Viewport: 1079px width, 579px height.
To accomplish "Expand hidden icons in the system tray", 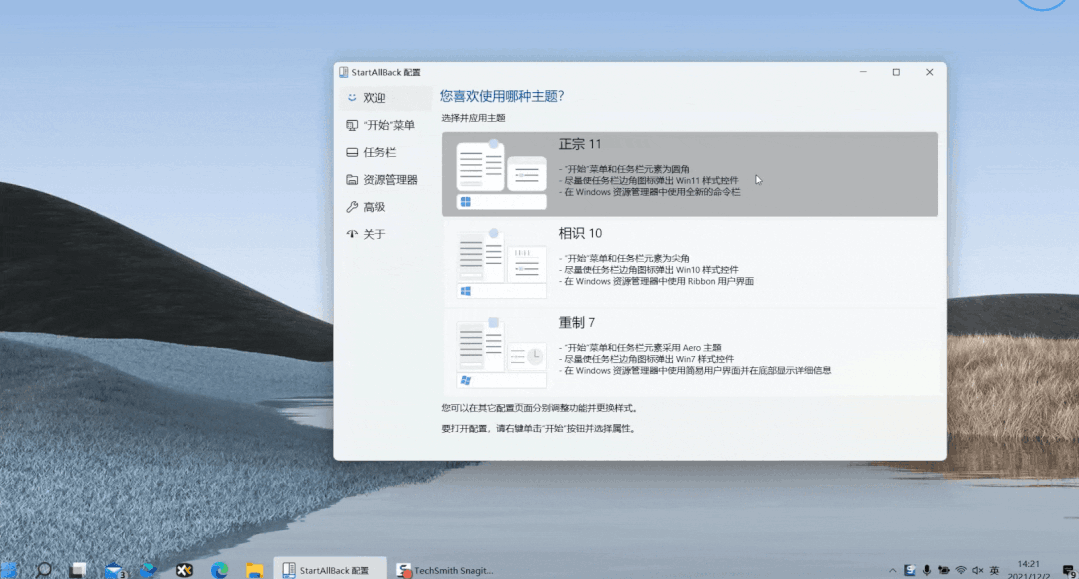I will click(893, 568).
